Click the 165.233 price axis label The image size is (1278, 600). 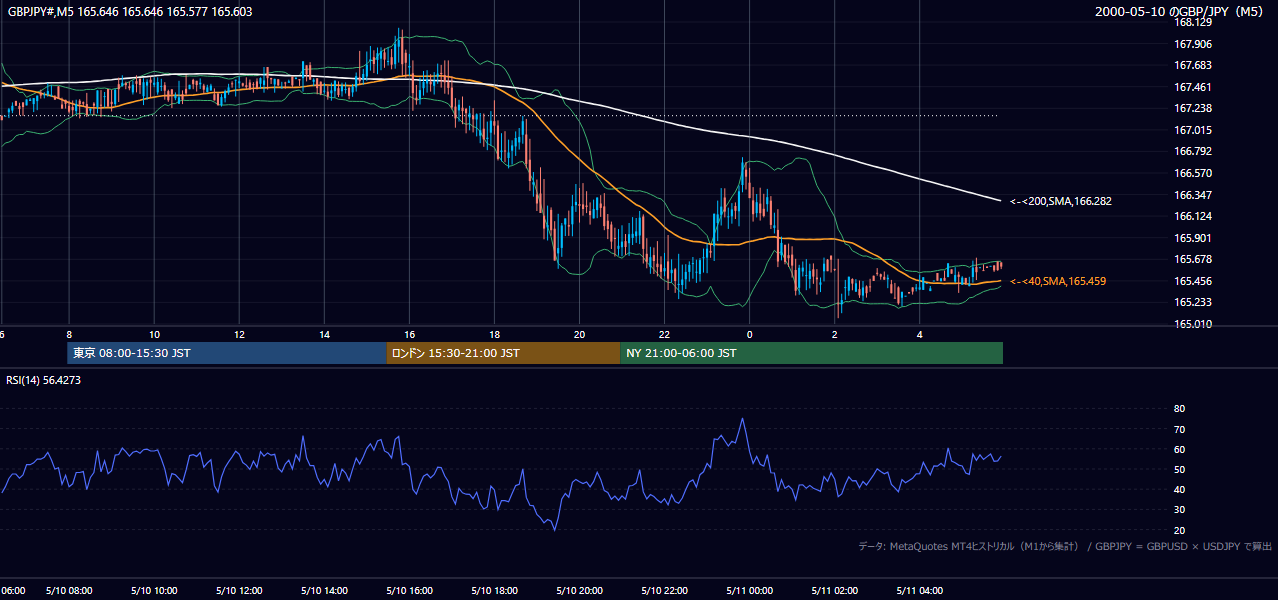tap(1192, 302)
